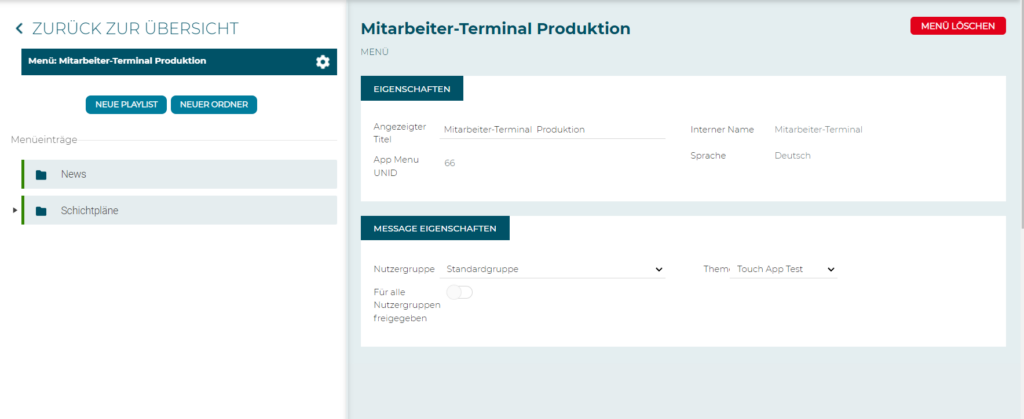1024x419 pixels.
Task: Toggle 'Für alle Nutzergruppen freigegeben' switch
Action: 460,292
